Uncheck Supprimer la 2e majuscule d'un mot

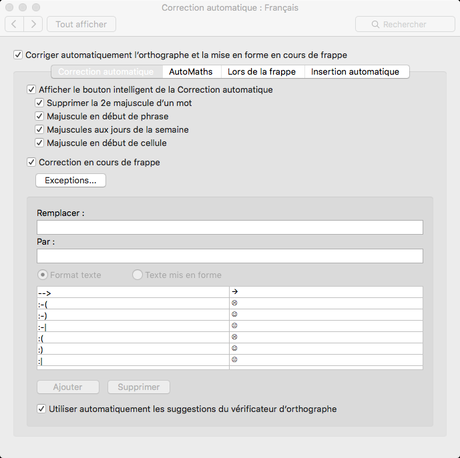39,103
